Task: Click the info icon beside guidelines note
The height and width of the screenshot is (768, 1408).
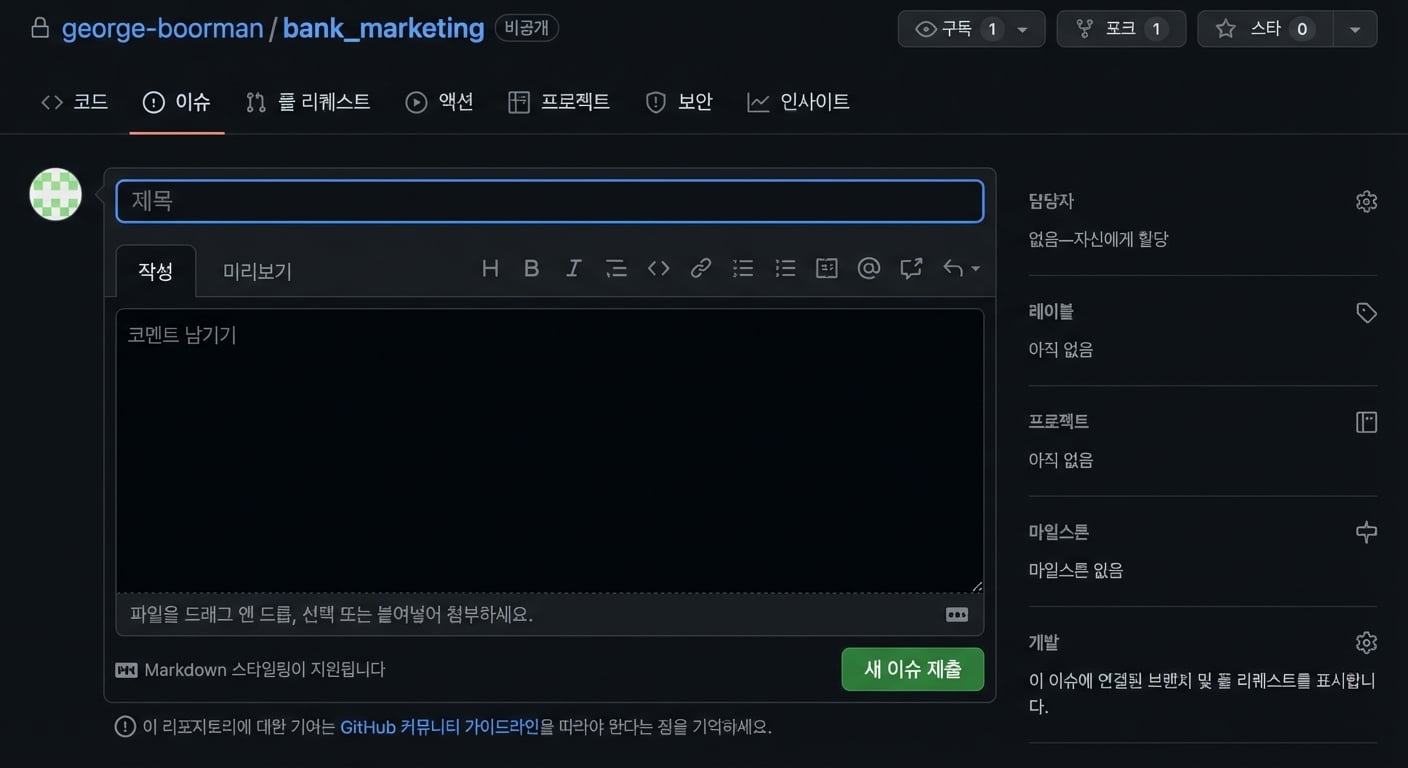Action: 125,727
